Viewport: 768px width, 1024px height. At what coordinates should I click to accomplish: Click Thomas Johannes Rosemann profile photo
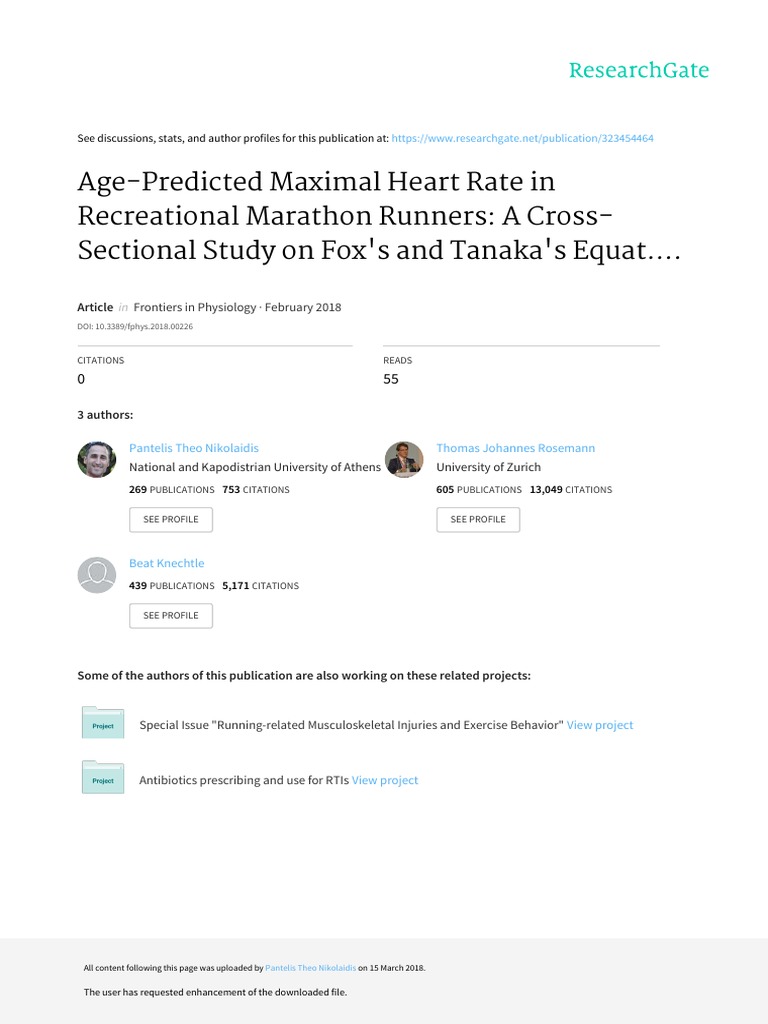point(404,459)
